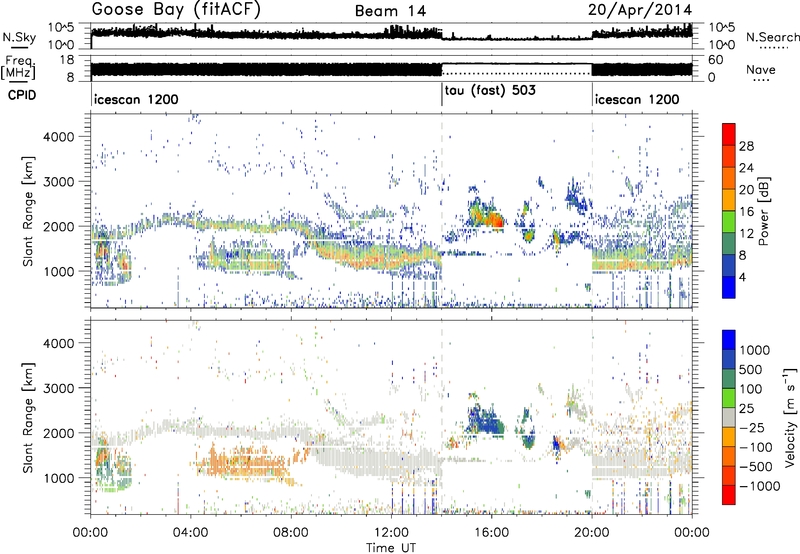Click the '28' tick on the Power scale

[x=746, y=146]
